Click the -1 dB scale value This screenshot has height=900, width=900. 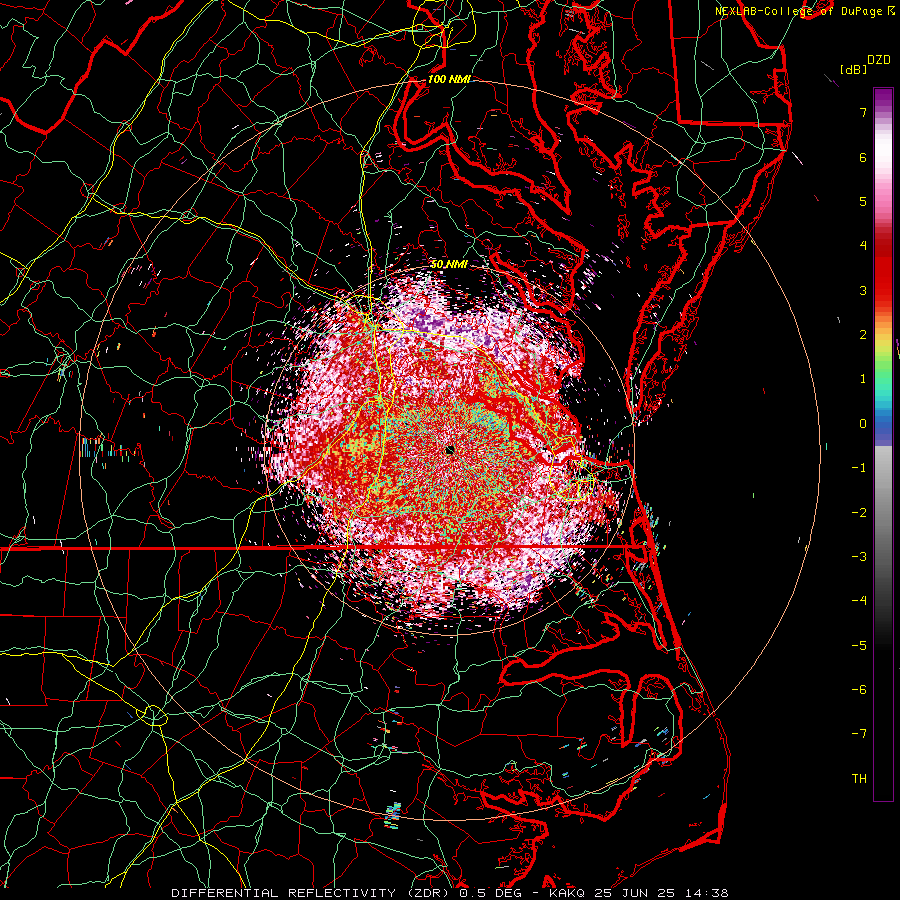tap(859, 468)
